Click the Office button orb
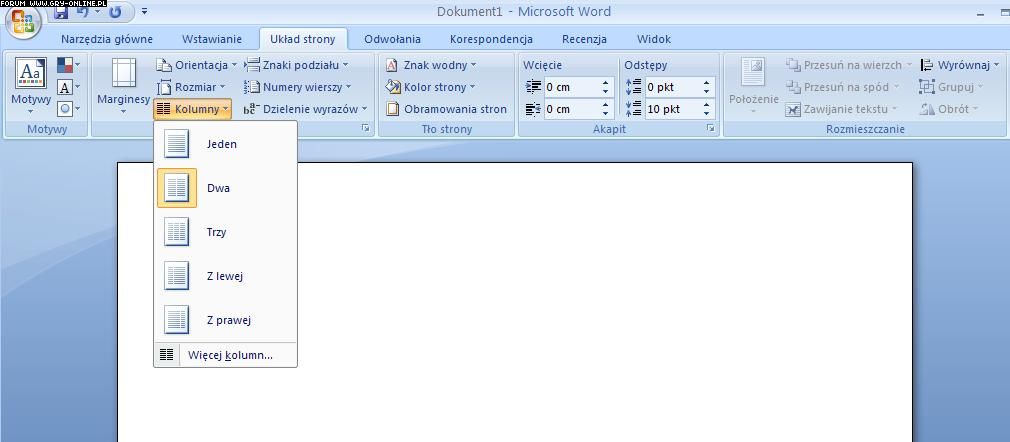 pyautogui.click(x=23, y=23)
